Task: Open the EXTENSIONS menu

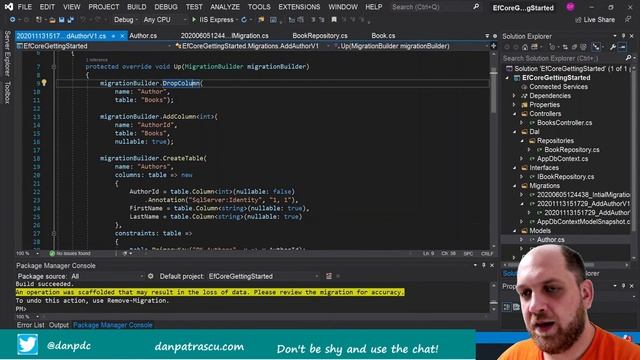Action: tap(299, 7)
